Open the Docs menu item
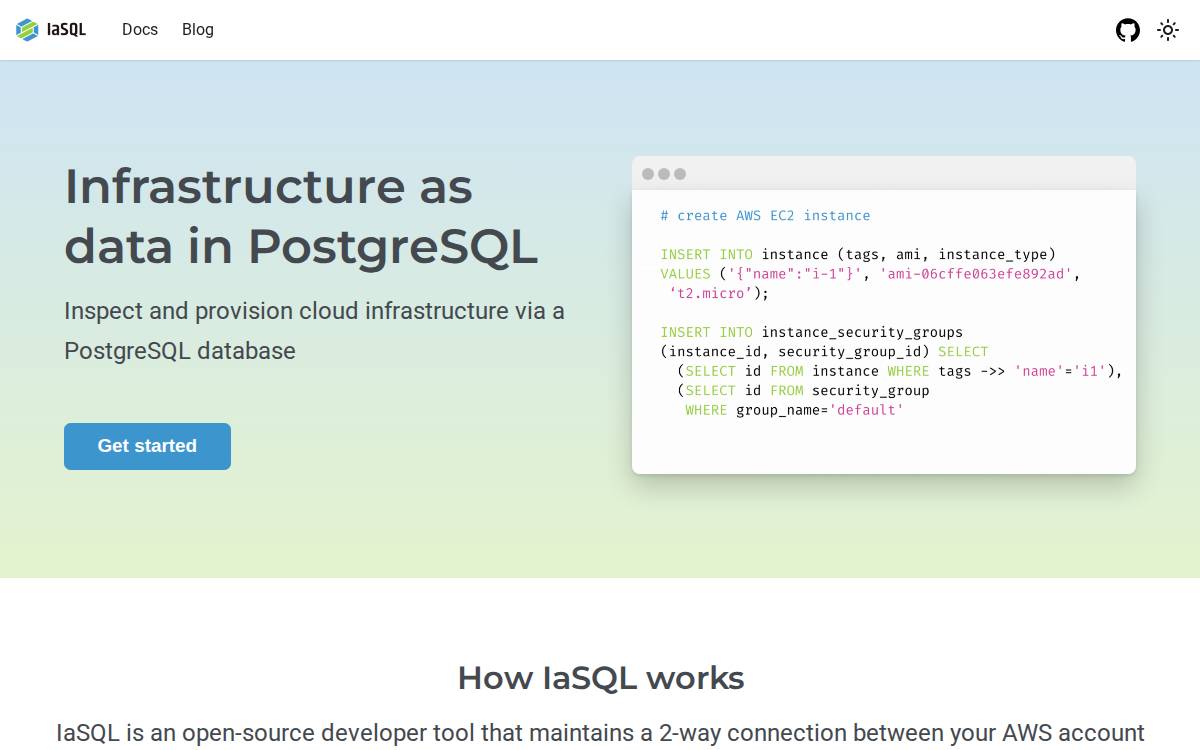Viewport: 1200px width, 750px height. tap(140, 30)
